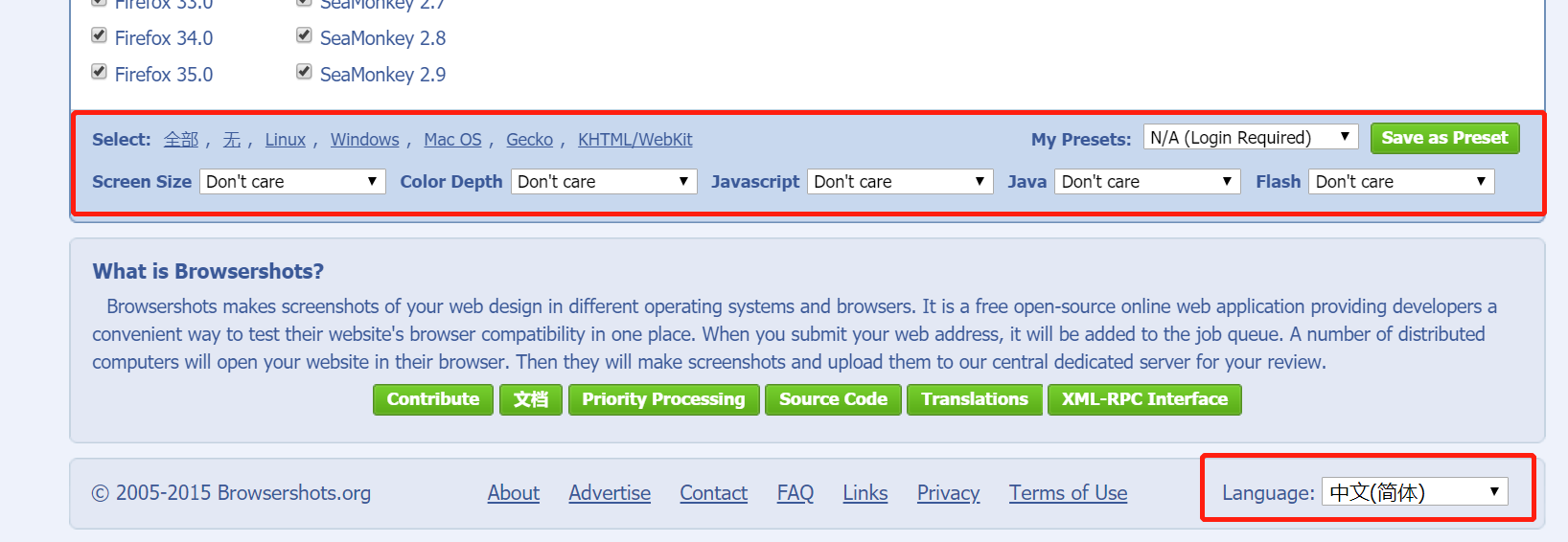The image size is (1568, 542).
Task: Select all browsers via 全部 link
Action: coord(181,140)
